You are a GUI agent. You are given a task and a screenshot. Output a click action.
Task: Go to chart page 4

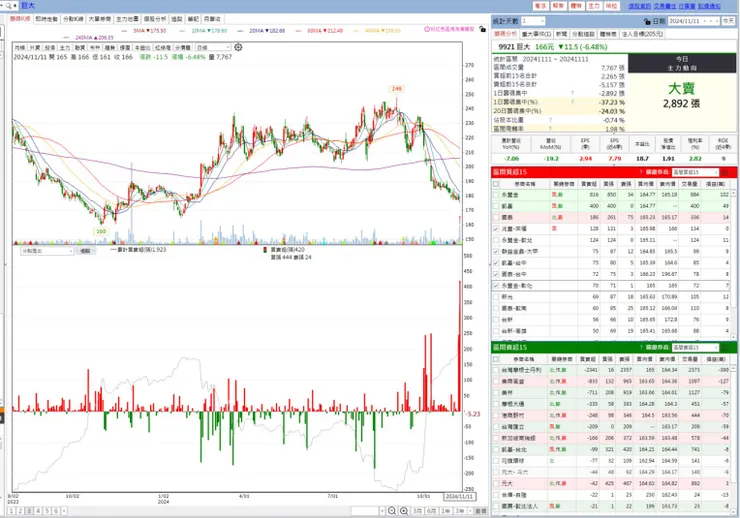38,511
